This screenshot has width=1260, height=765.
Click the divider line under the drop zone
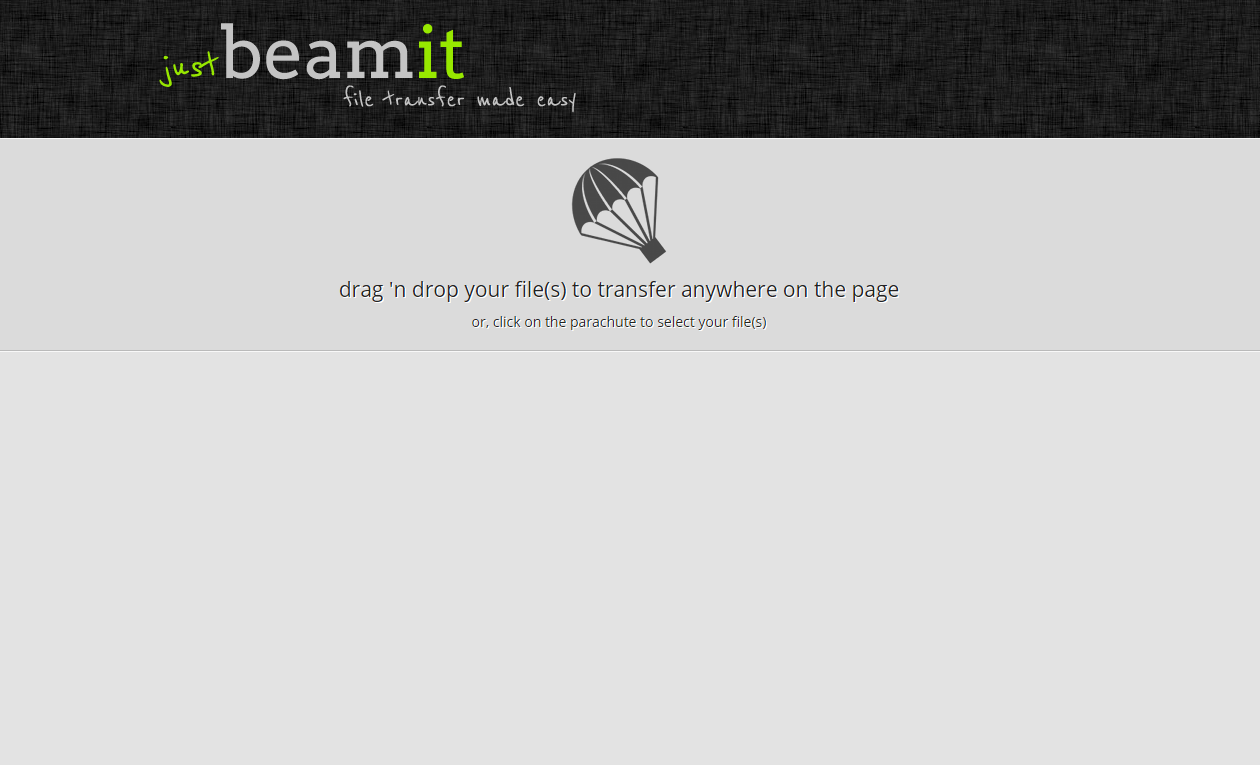click(630, 350)
